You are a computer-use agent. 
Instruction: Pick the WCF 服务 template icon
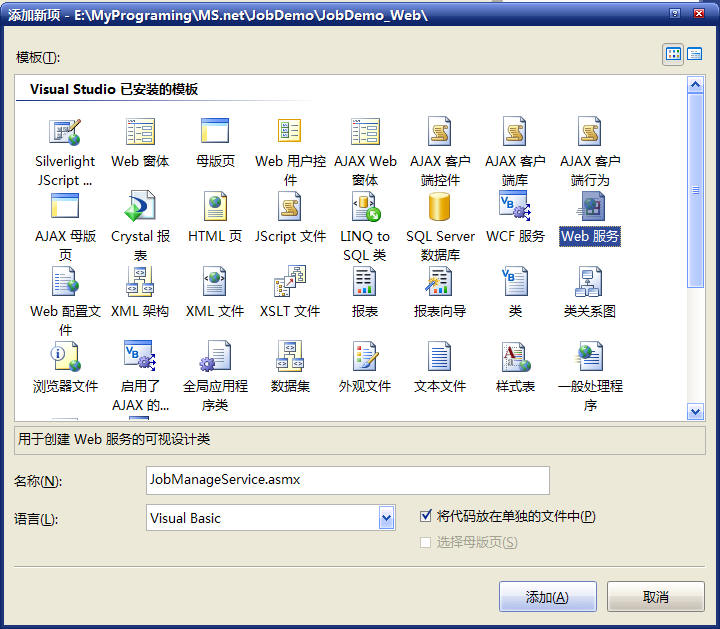[514, 205]
